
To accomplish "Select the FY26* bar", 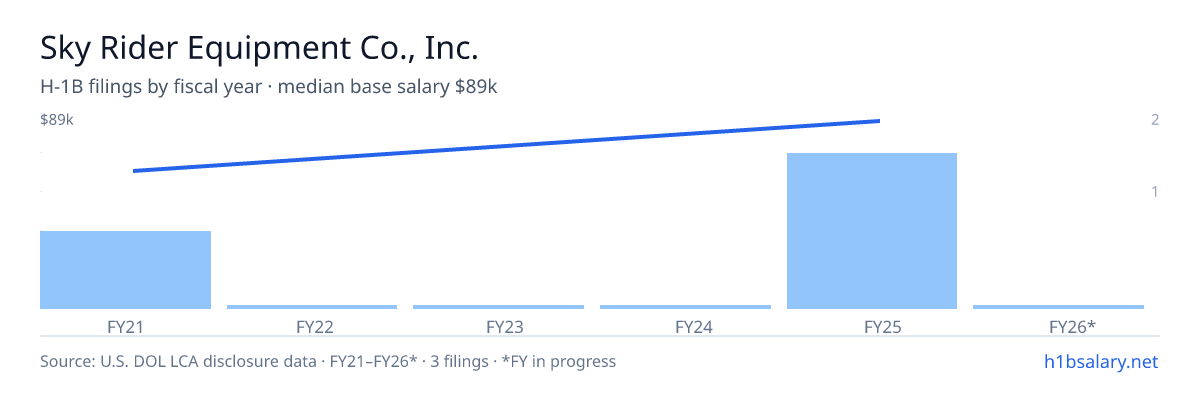I will (1059, 307).
